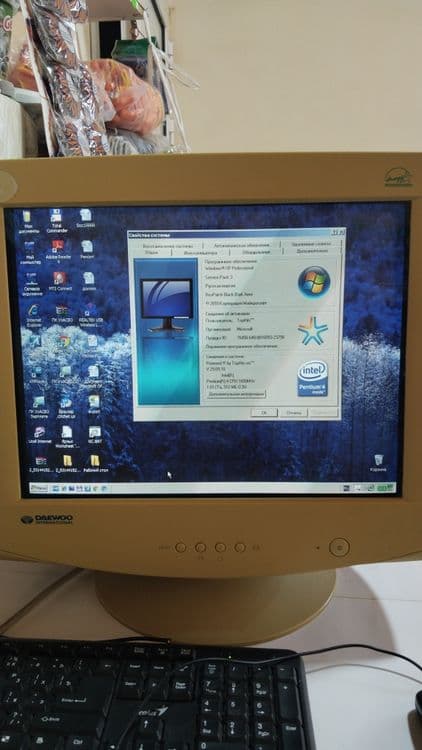Image resolution: width=422 pixels, height=750 pixels.
Task: Open the Рабочий стол folder on the desktop
Action: [95, 463]
